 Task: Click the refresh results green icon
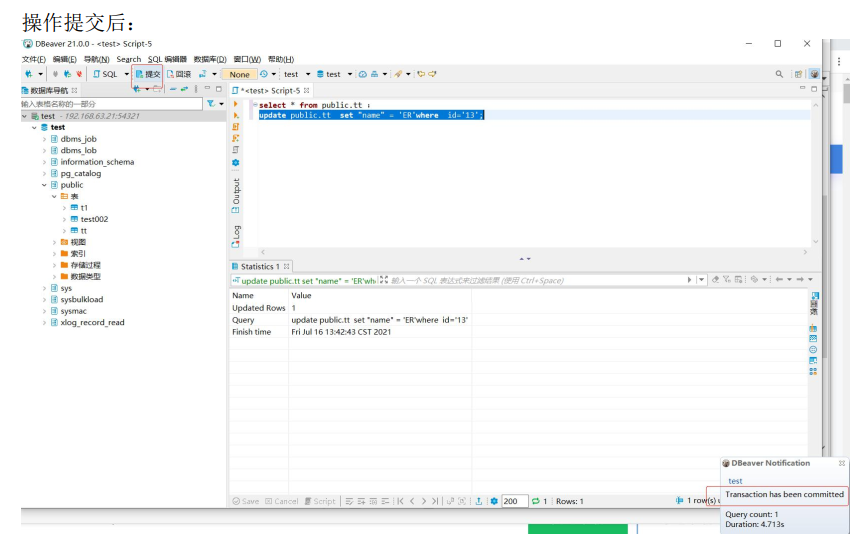(x=536, y=501)
